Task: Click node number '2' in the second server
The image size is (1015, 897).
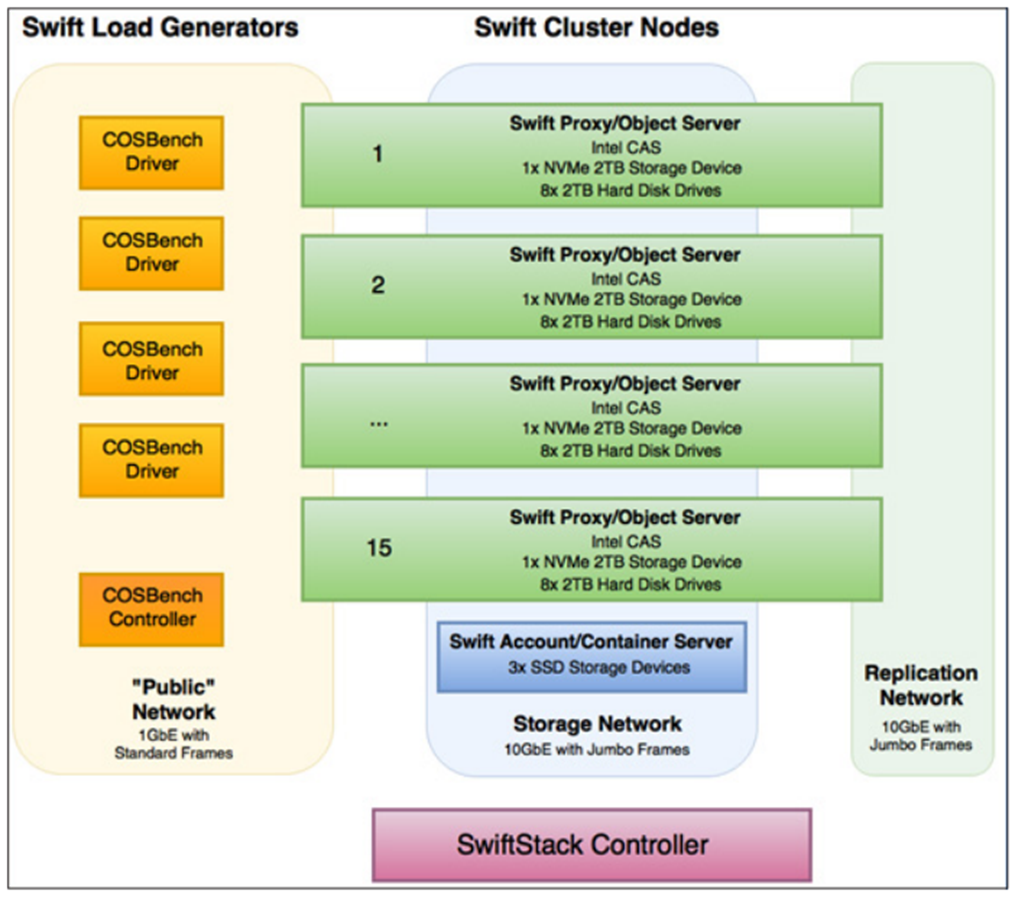Action: click(x=378, y=285)
